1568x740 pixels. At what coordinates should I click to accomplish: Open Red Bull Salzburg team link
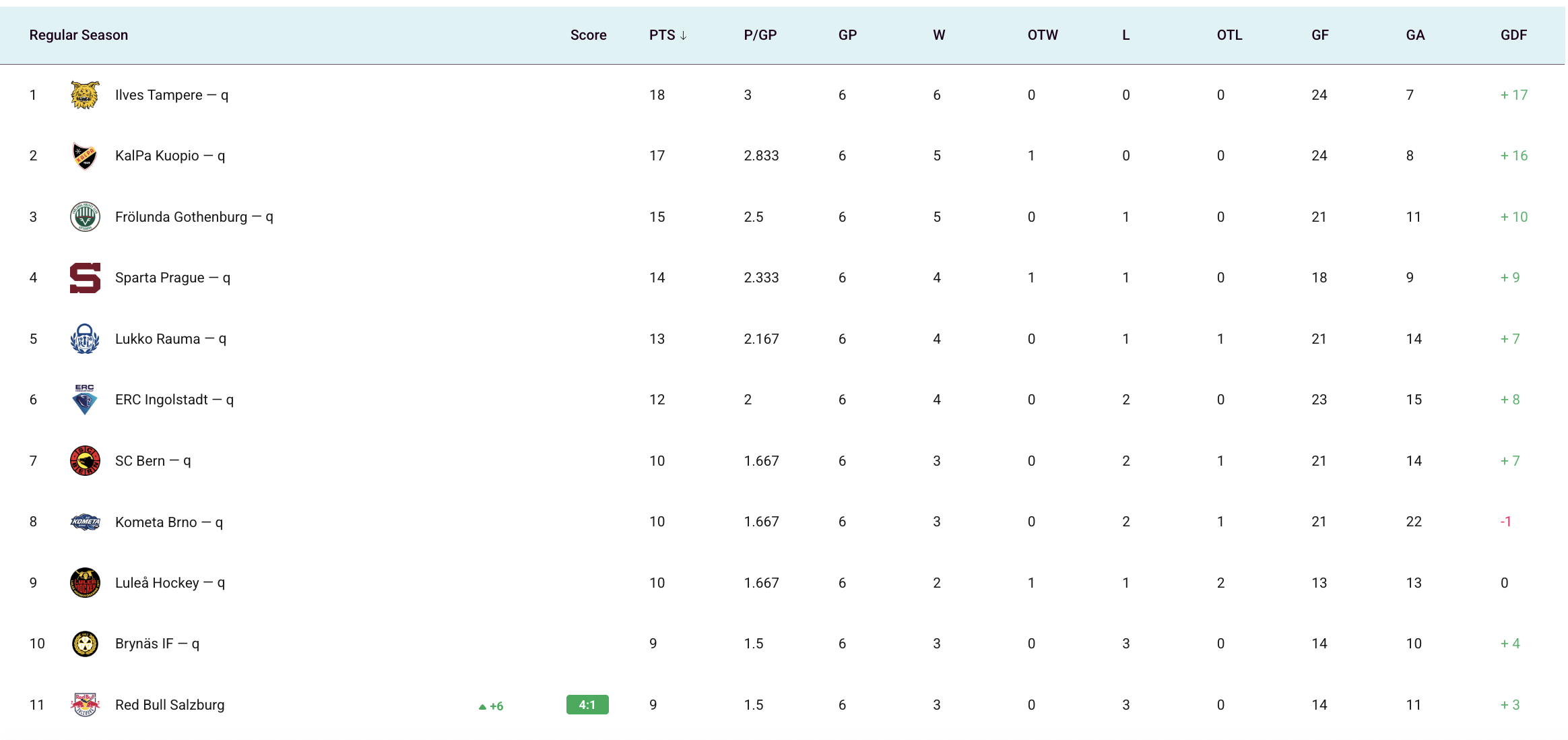click(170, 705)
